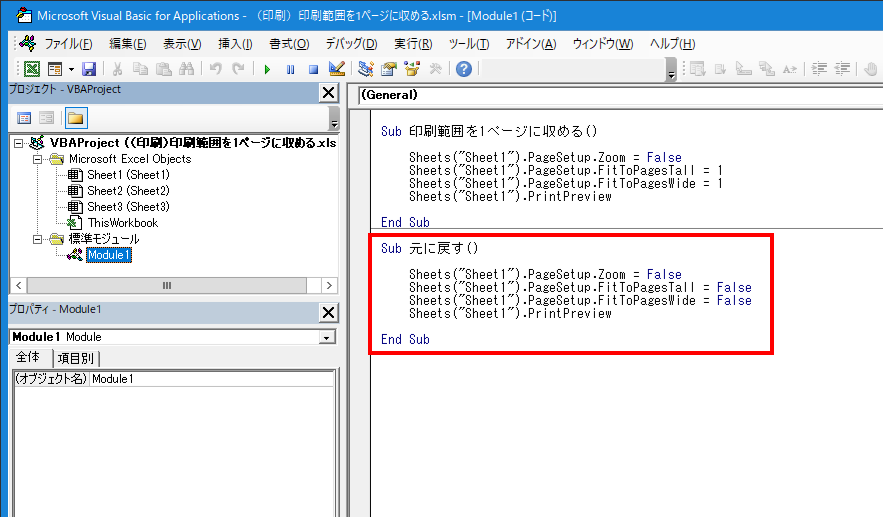Image resolution: width=883 pixels, height=517 pixels.
Task: Run Sub with green play icon
Action: click(x=267, y=69)
